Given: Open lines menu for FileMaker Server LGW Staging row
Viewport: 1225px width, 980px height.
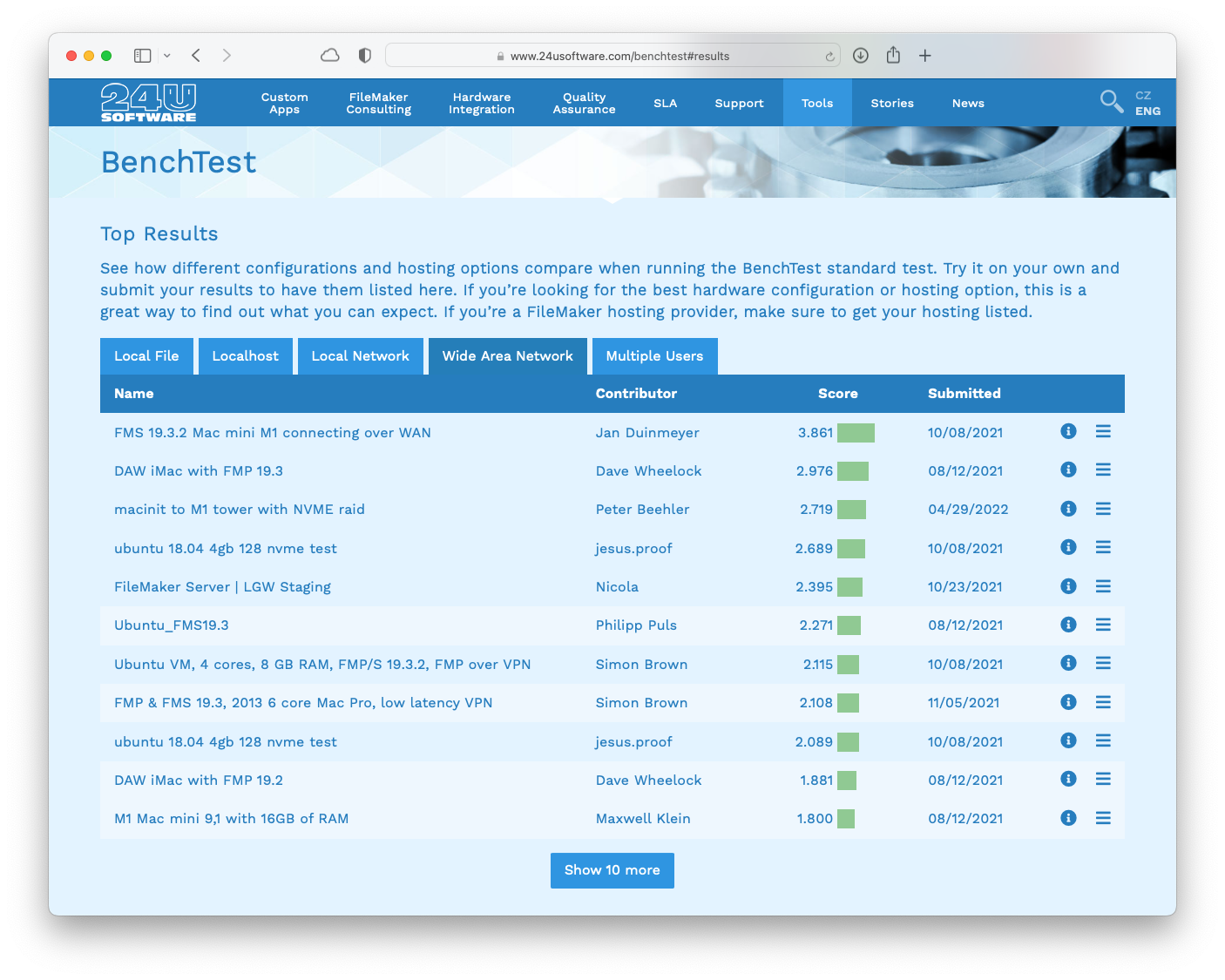Looking at the screenshot, I should [x=1103, y=586].
